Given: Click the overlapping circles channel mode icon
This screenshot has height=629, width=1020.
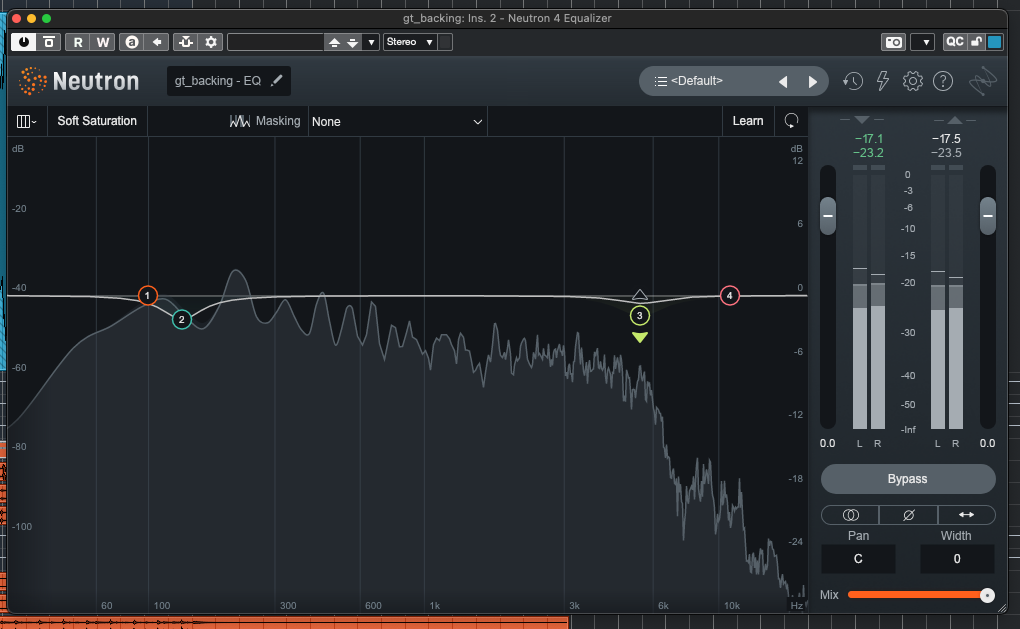Looking at the screenshot, I should (x=850, y=515).
